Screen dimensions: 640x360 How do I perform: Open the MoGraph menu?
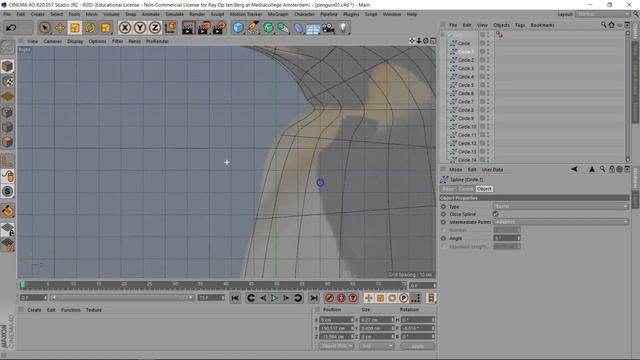(278, 14)
